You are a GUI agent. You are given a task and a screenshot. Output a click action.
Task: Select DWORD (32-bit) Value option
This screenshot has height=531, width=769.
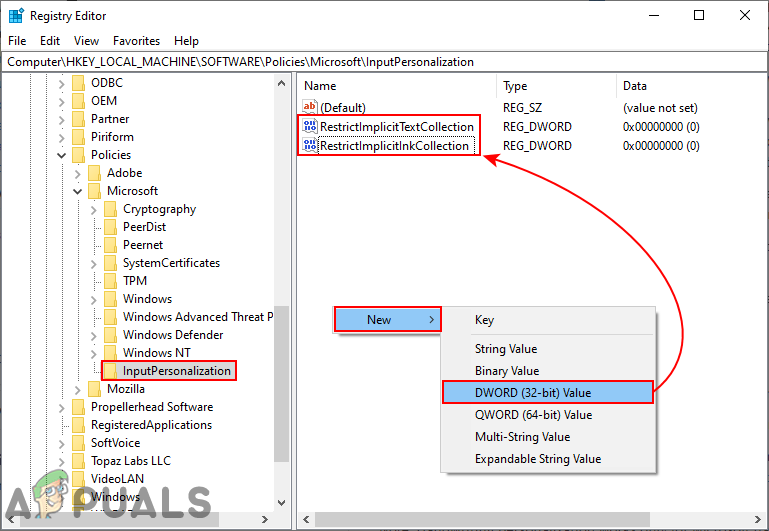click(x=548, y=393)
